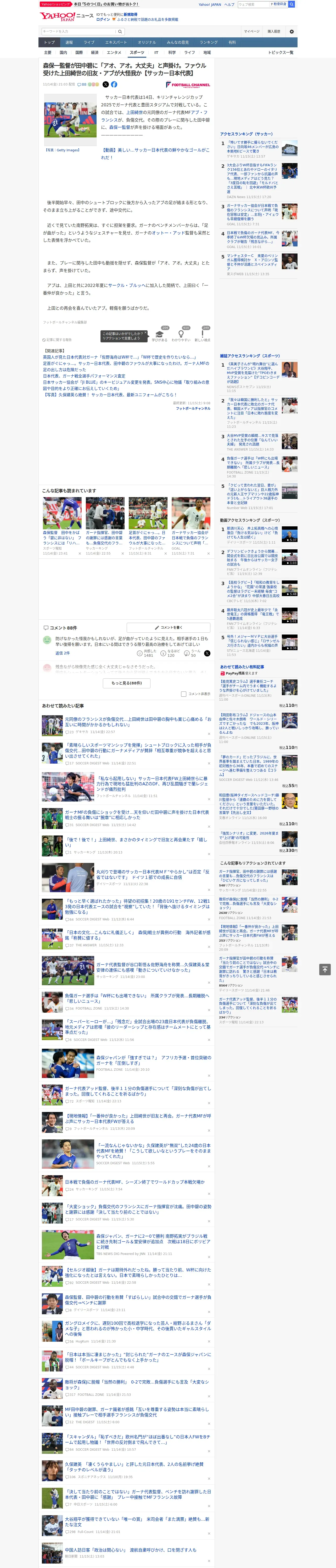The width and height of the screenshot is (336, 1568).
Task: Click the コメントを書く button
Action: pyautogui.click(x=168, y=627)
